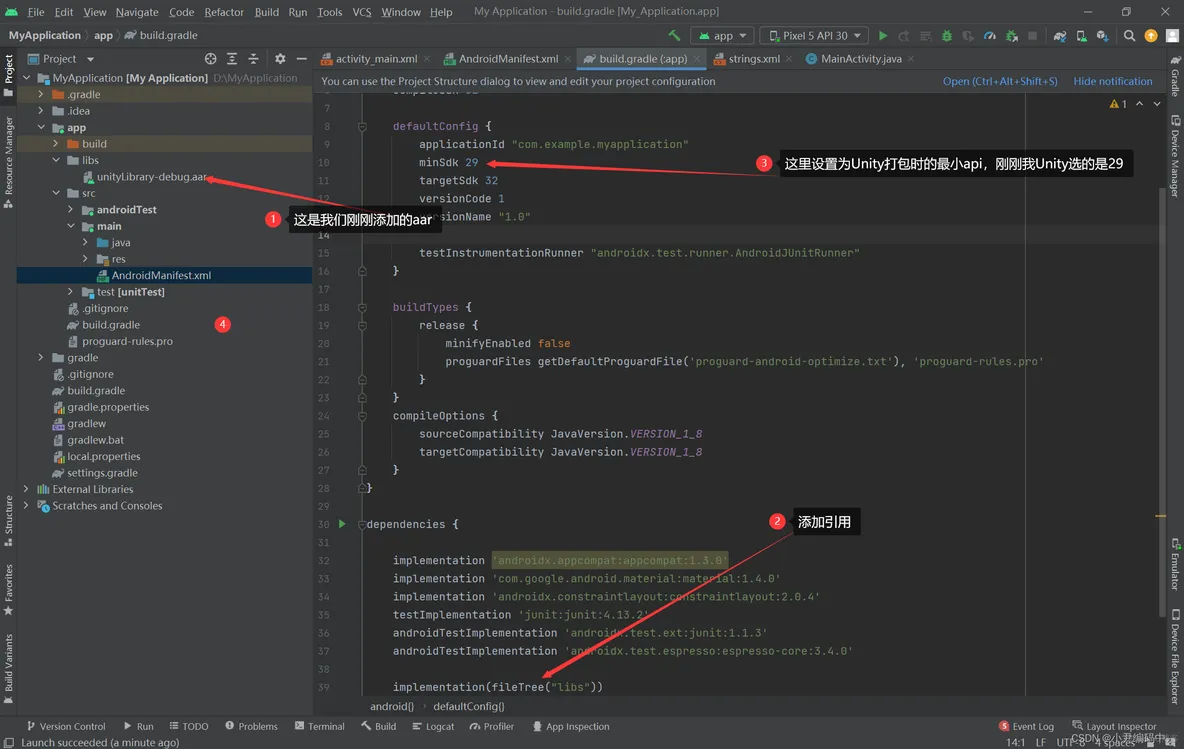Run the app with the green play icon
Image resolution: width=1184 pixels, height=749 pixels.
tap(883, 35)
